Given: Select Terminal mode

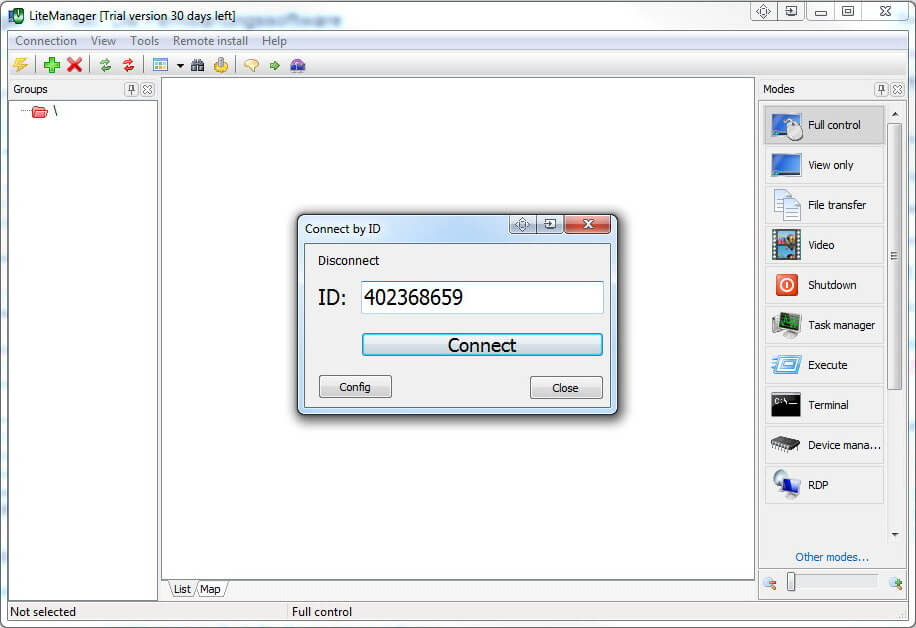Looking at the screenshot, I should tap(824, 405).
